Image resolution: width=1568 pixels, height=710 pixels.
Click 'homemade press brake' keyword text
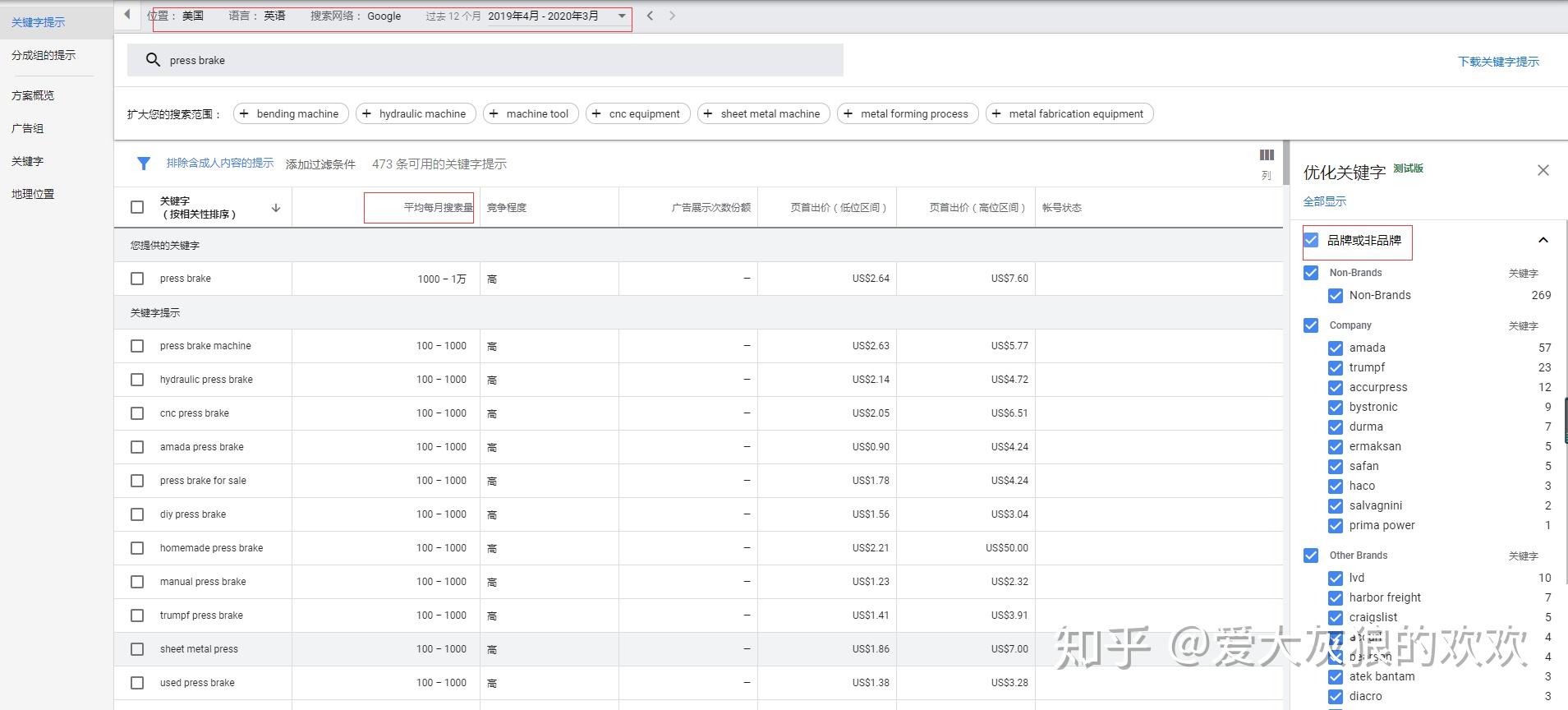(211, 548)
